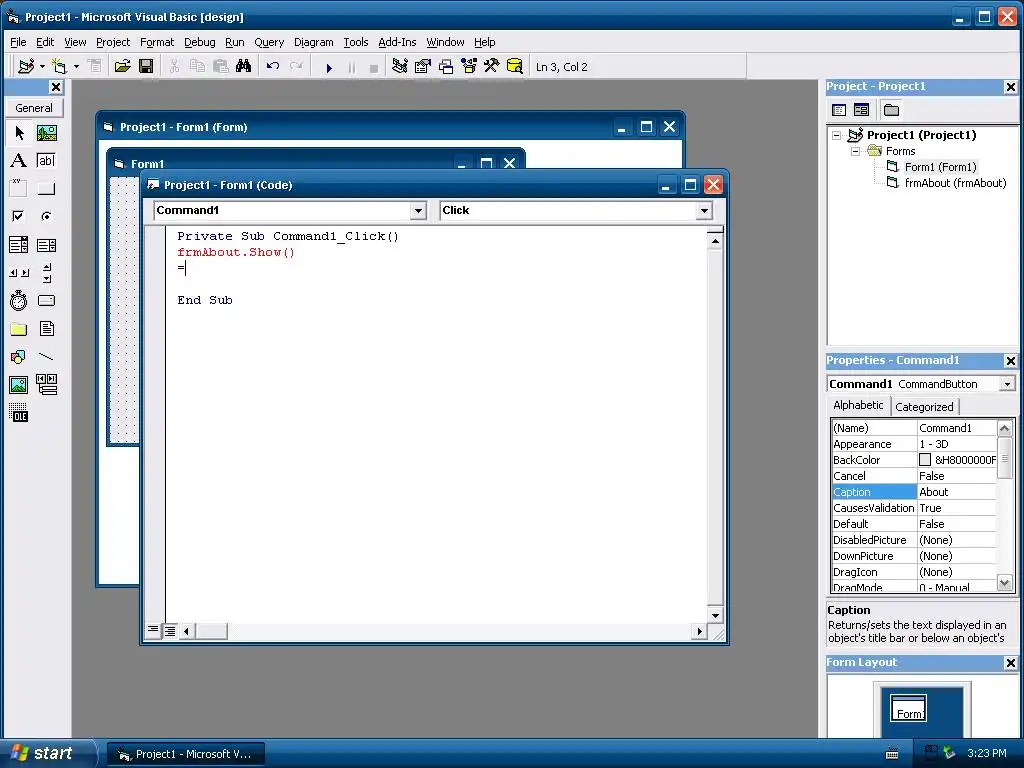Select the General toolbox tab
This screenshot has width=1024, height=768.
pos(34,108)
